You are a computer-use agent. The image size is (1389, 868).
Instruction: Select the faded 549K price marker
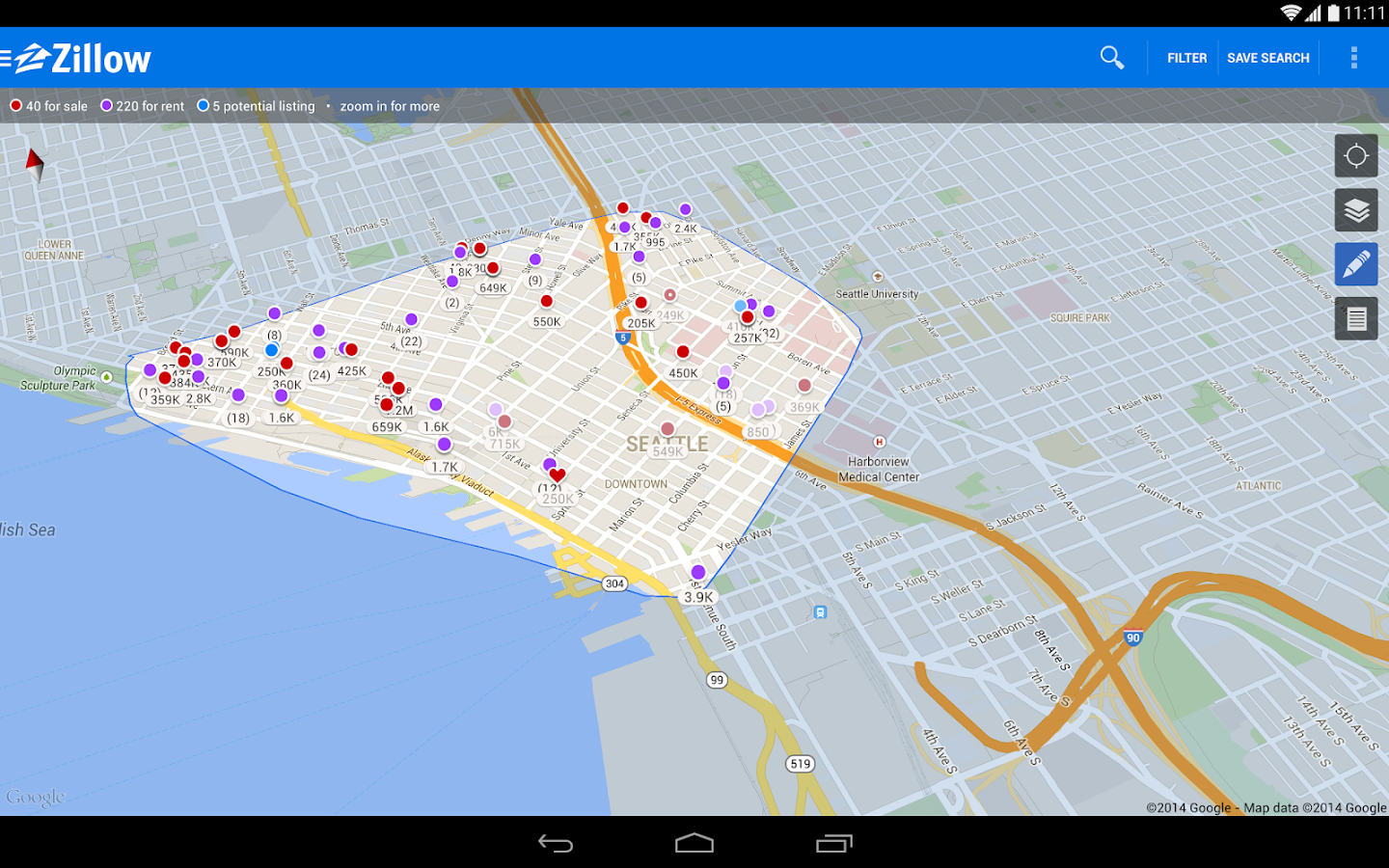tap(667, 451)
